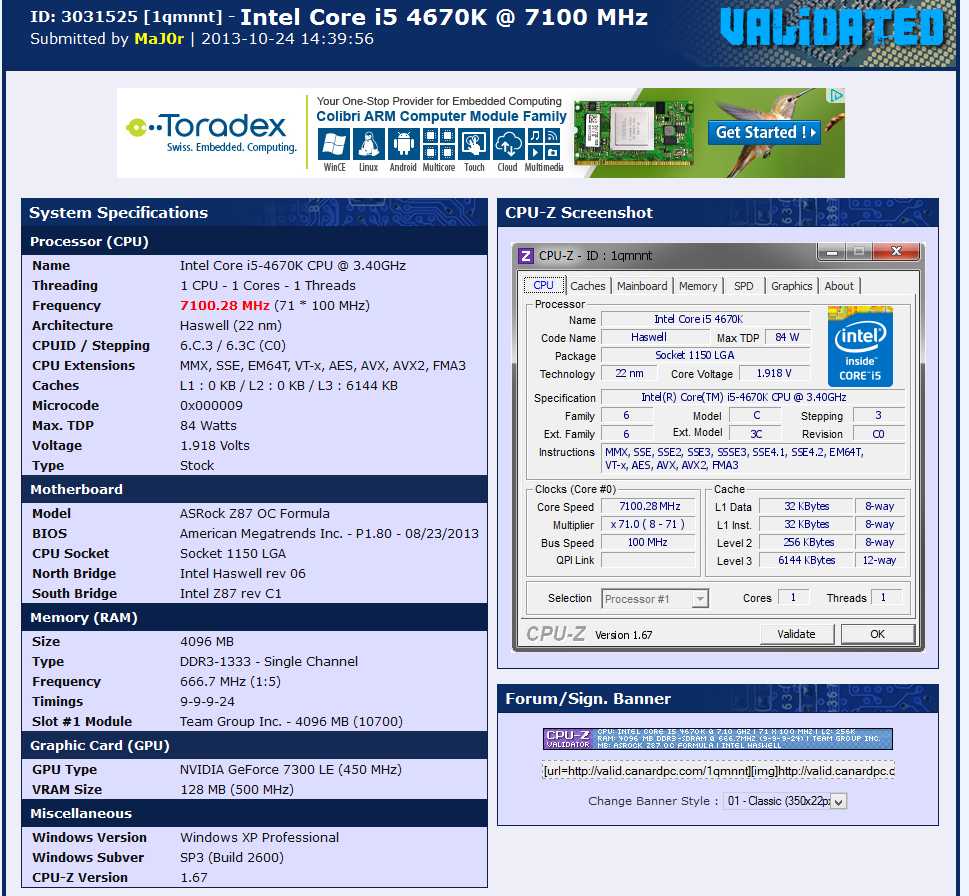Image resolution: width=969 pixels, height=896 pixels.
Task: Click the Intel inside Core i5 logo
Action: [x=860, y=347]
